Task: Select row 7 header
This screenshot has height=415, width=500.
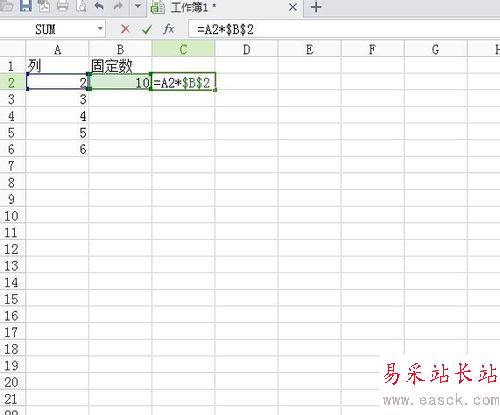Action: pos(12,165)
